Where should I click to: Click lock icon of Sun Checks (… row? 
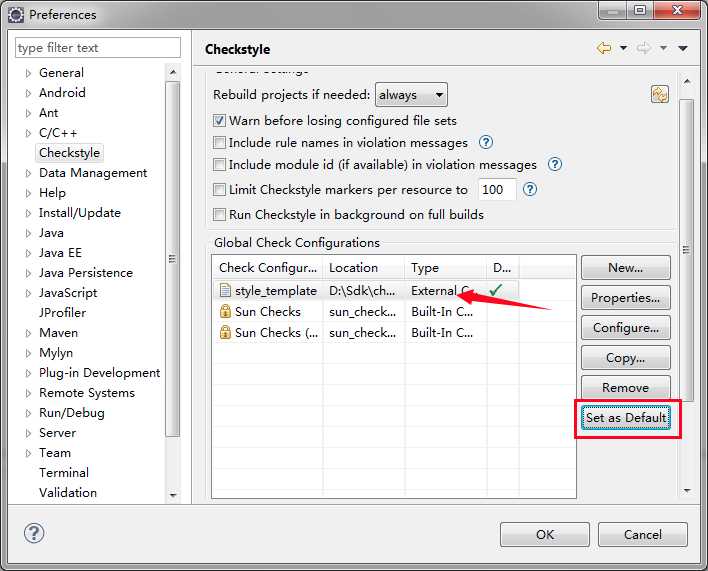point(225,332)
